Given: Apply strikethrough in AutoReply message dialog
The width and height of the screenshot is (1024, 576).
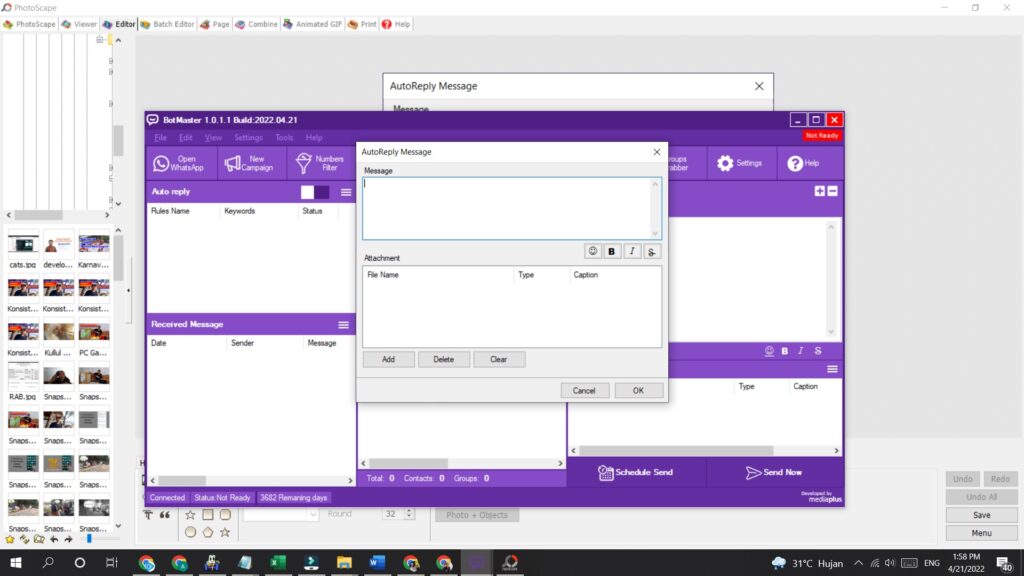Looking at the screenshot, I should coord(652,251).
